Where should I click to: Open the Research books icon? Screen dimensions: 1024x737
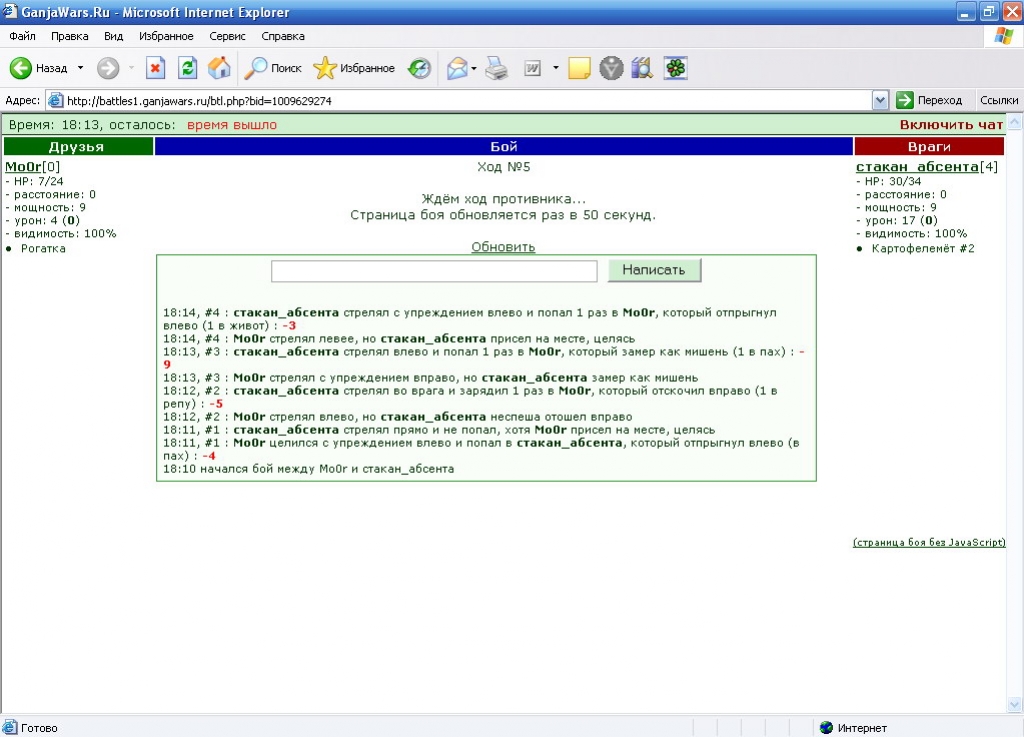coord(643,68)
